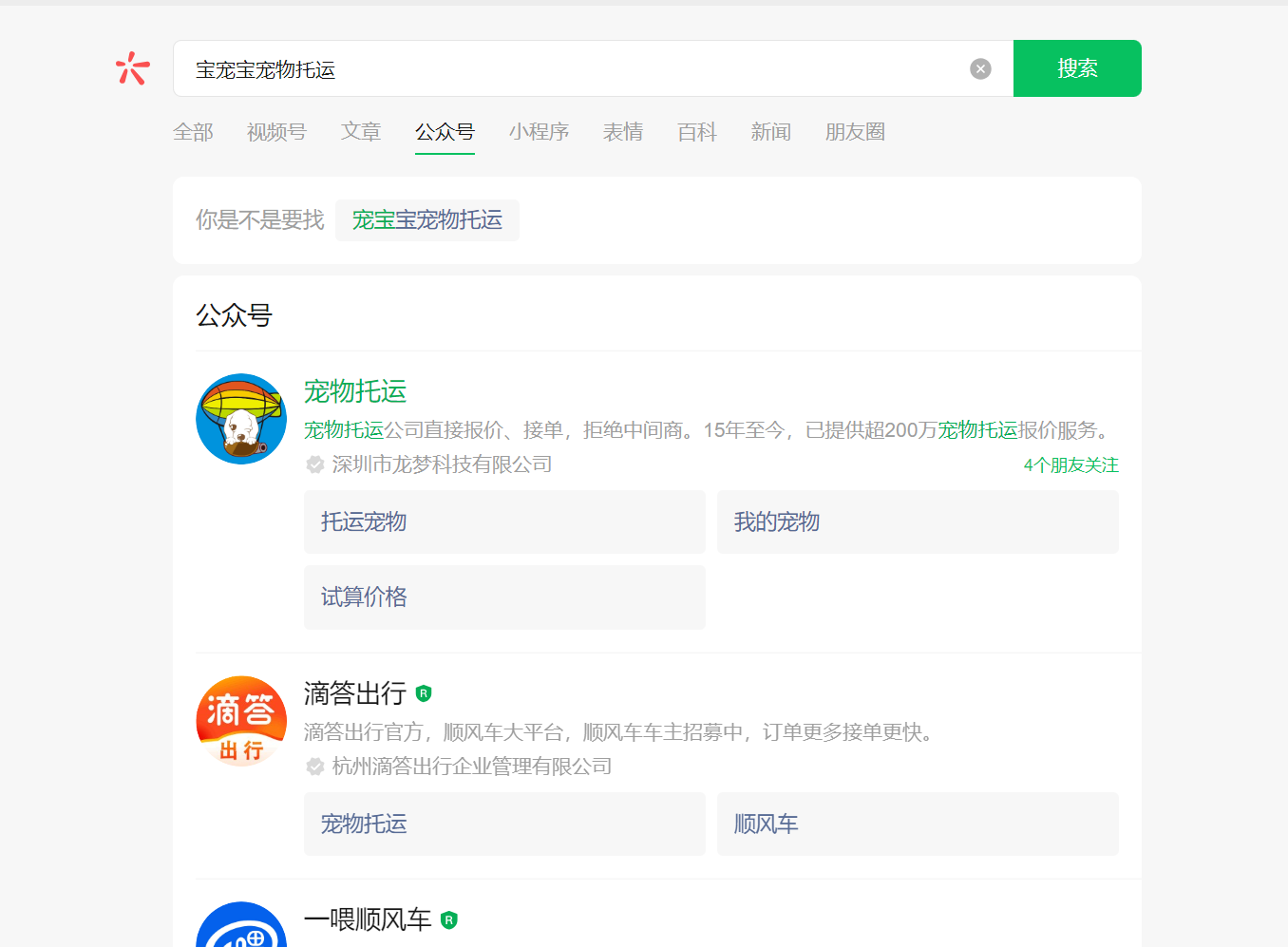Open the blue 一喂顺风车 account avatar
This screenshot has height=947, width=1288.
click(x=241, y=924)
